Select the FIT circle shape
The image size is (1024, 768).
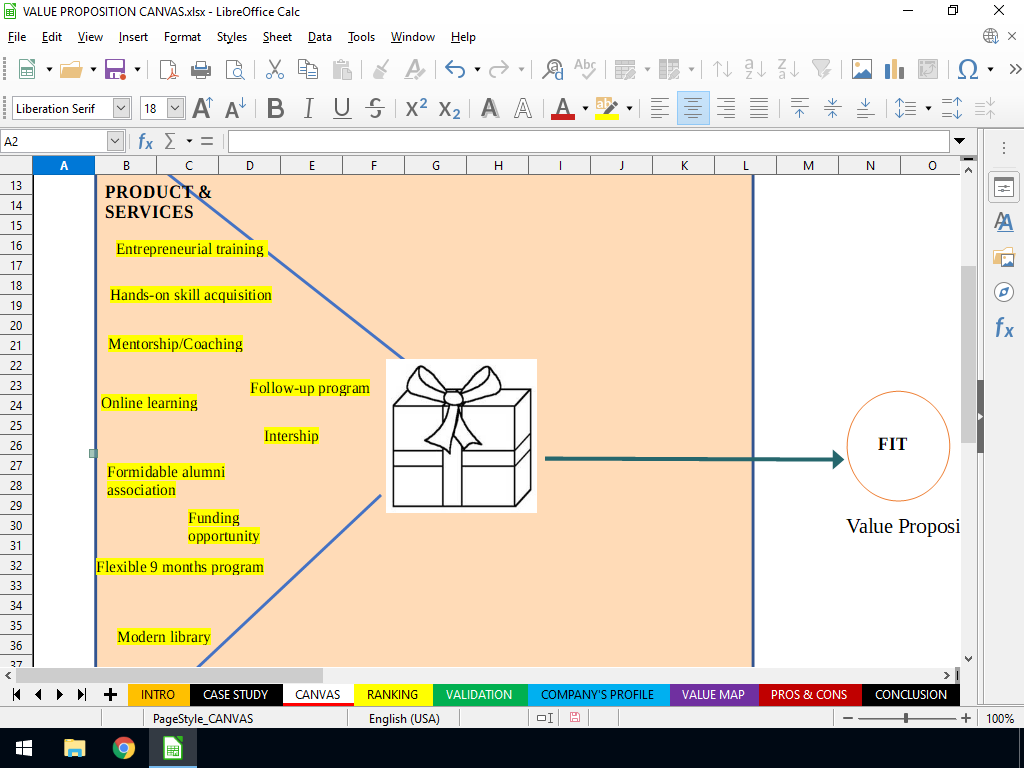click(897, 445)
